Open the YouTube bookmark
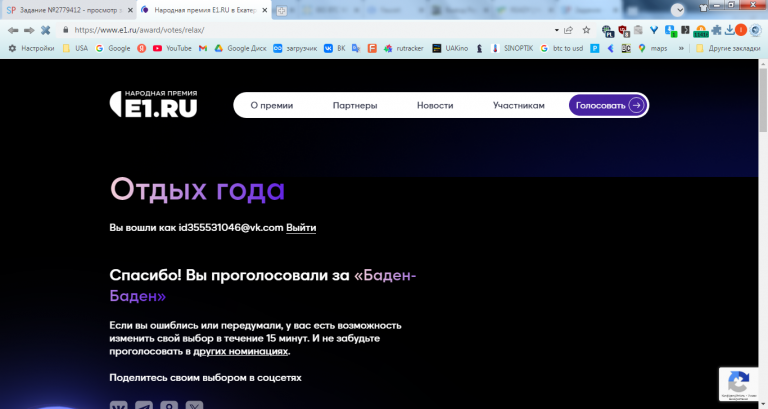 point(172,48)
